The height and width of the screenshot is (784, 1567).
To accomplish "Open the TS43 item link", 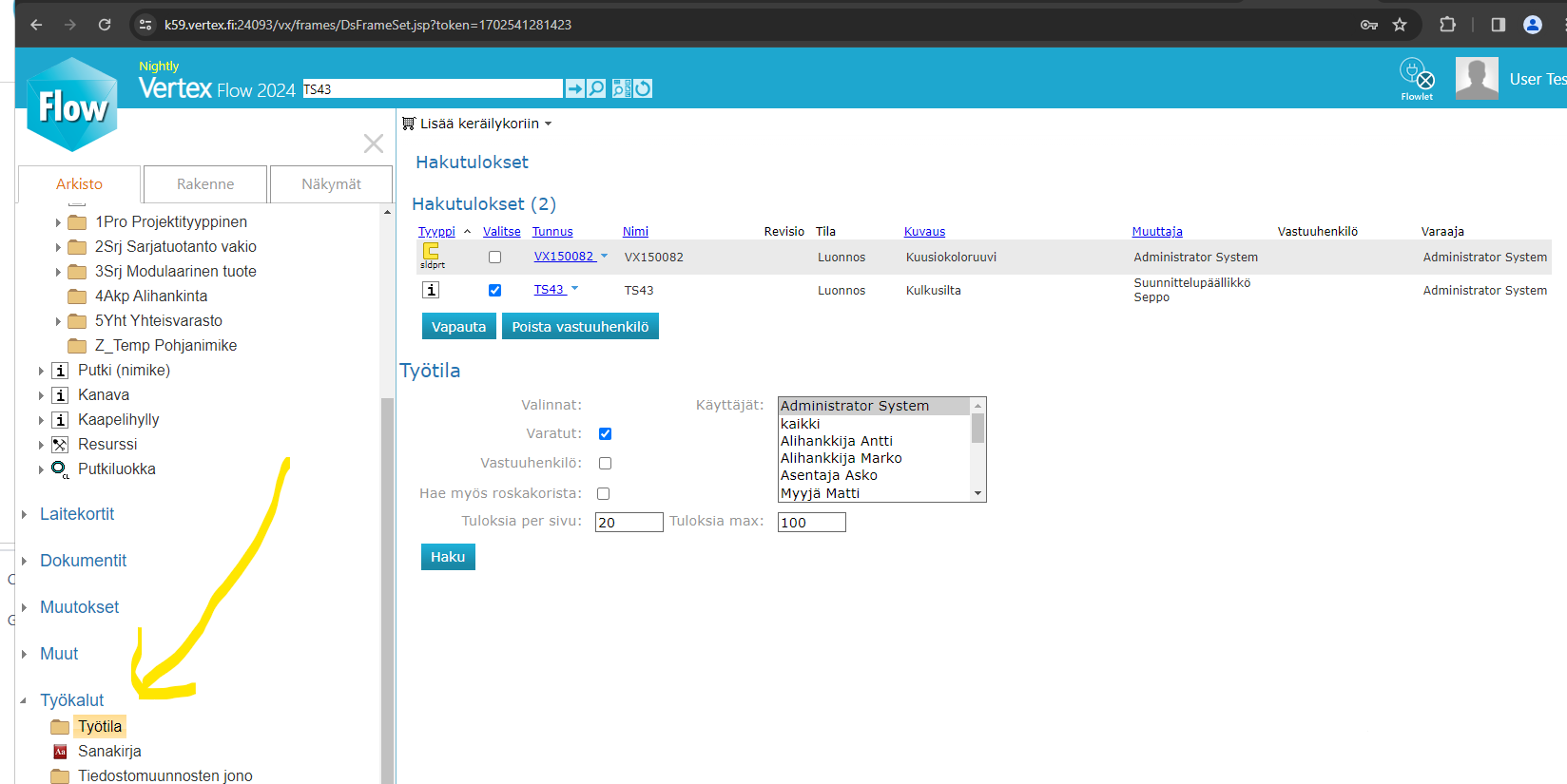I will pyautogui.click(x=549, y=290).
